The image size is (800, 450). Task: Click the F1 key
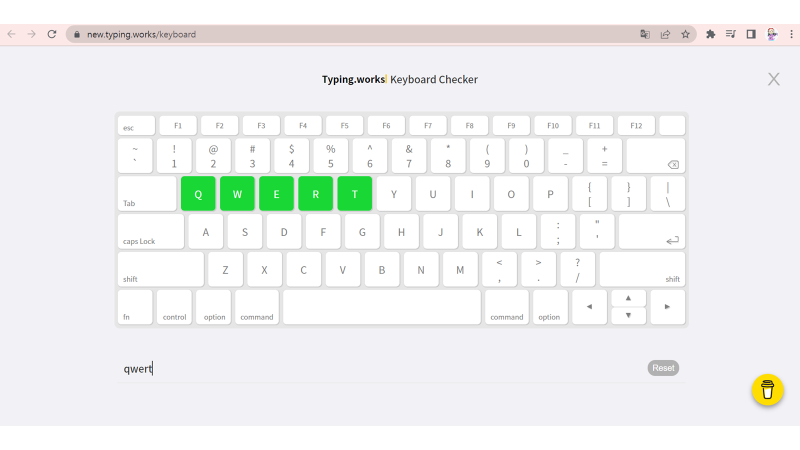(x=178, y=126)
